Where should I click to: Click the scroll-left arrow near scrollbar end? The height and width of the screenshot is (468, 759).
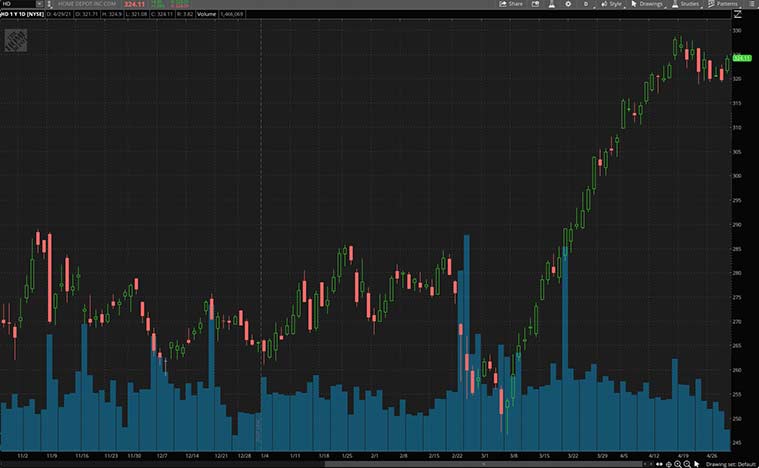[x=645, y=464]
